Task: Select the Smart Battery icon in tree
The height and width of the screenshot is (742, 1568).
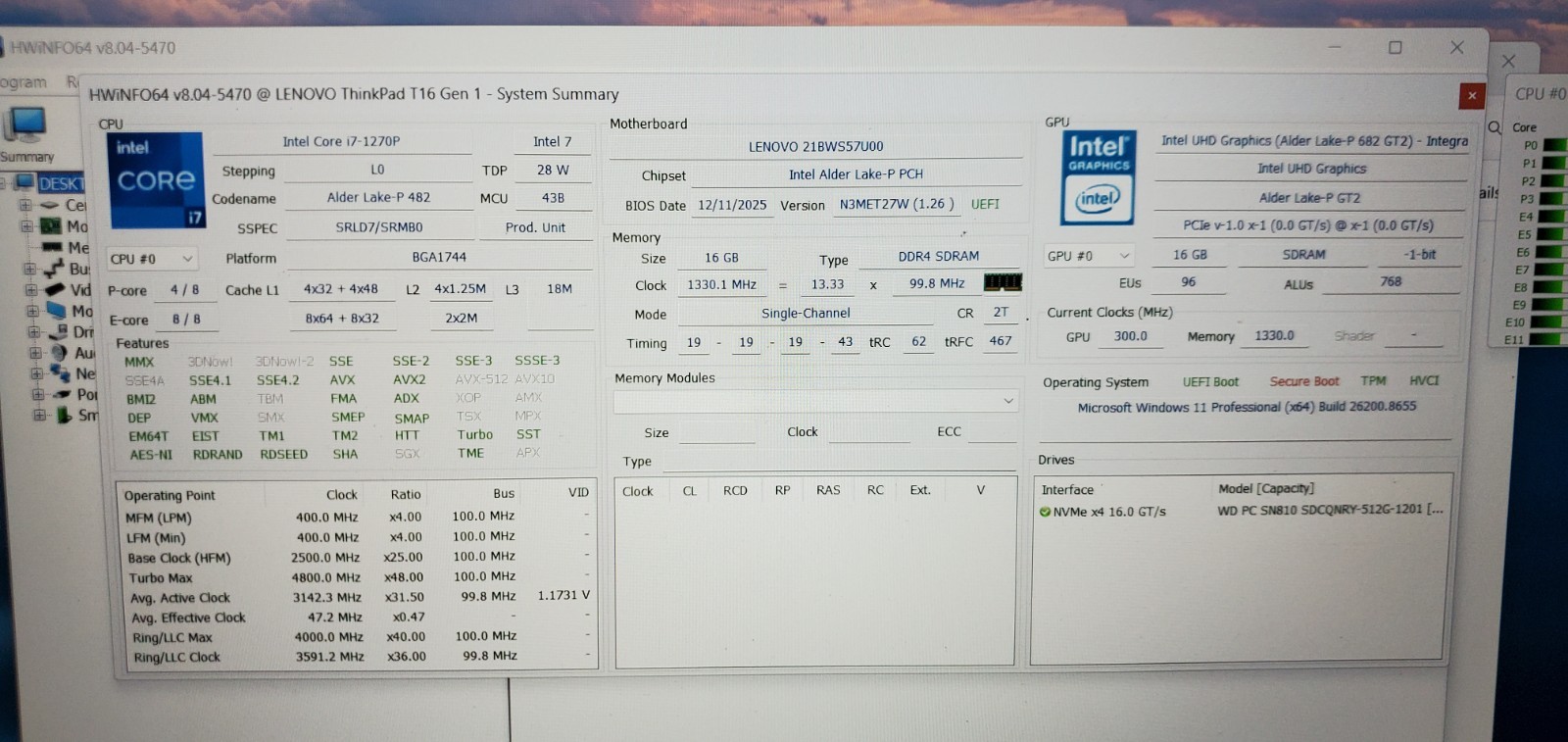Action: point(65,415)
